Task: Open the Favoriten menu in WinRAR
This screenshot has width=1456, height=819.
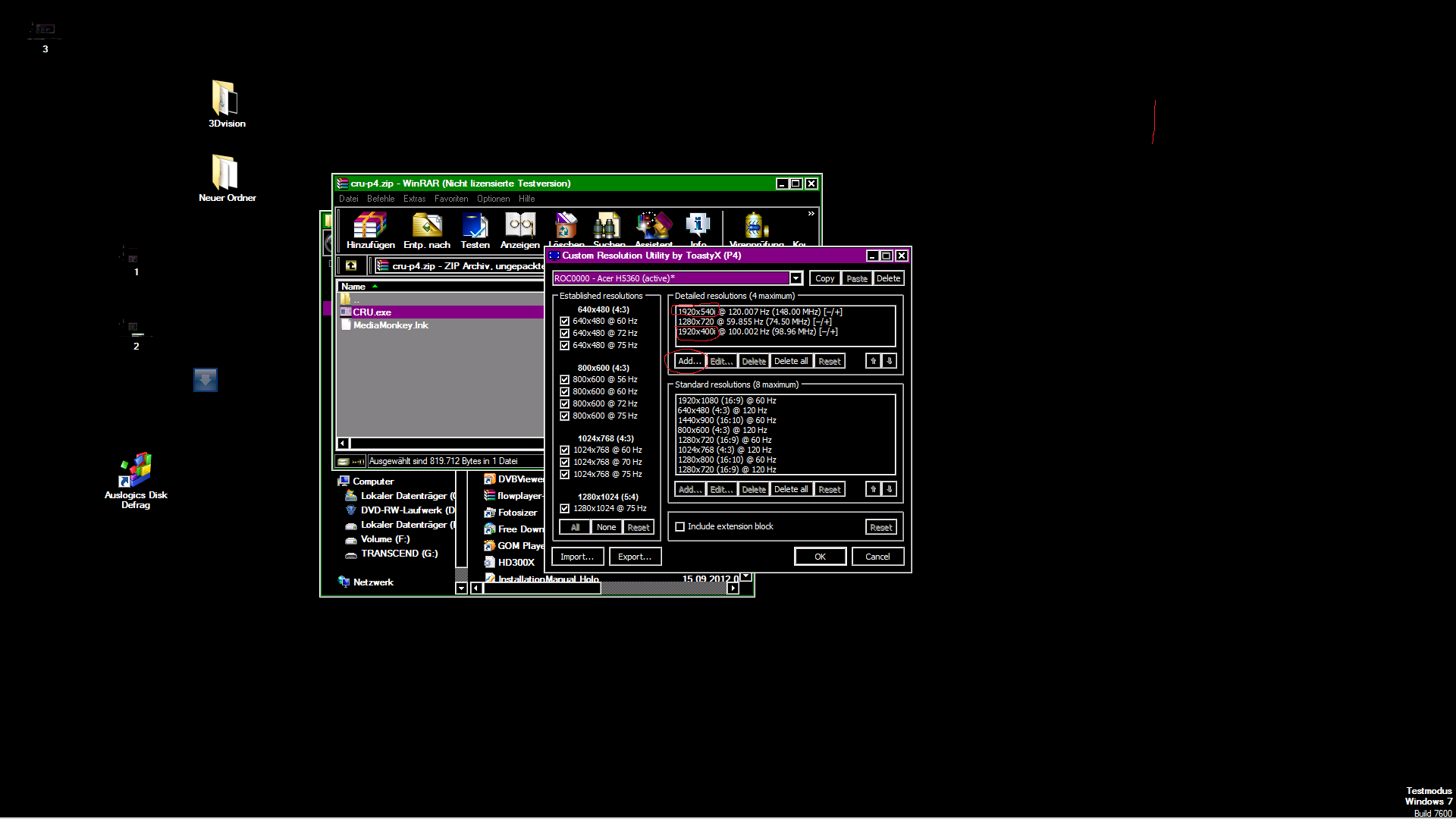Action: [451, 199]
